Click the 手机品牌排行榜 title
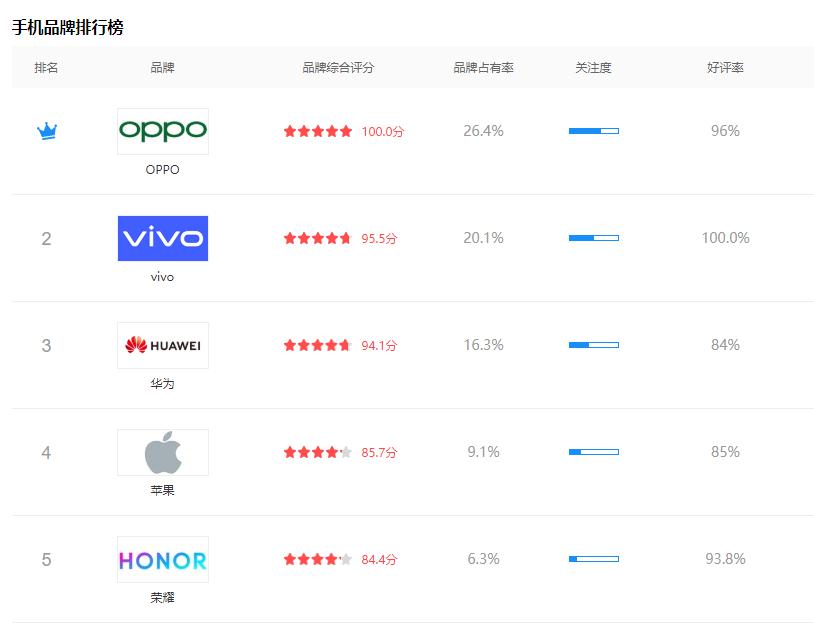This screenshot has height=623, width=814. (x=68, y=27)
